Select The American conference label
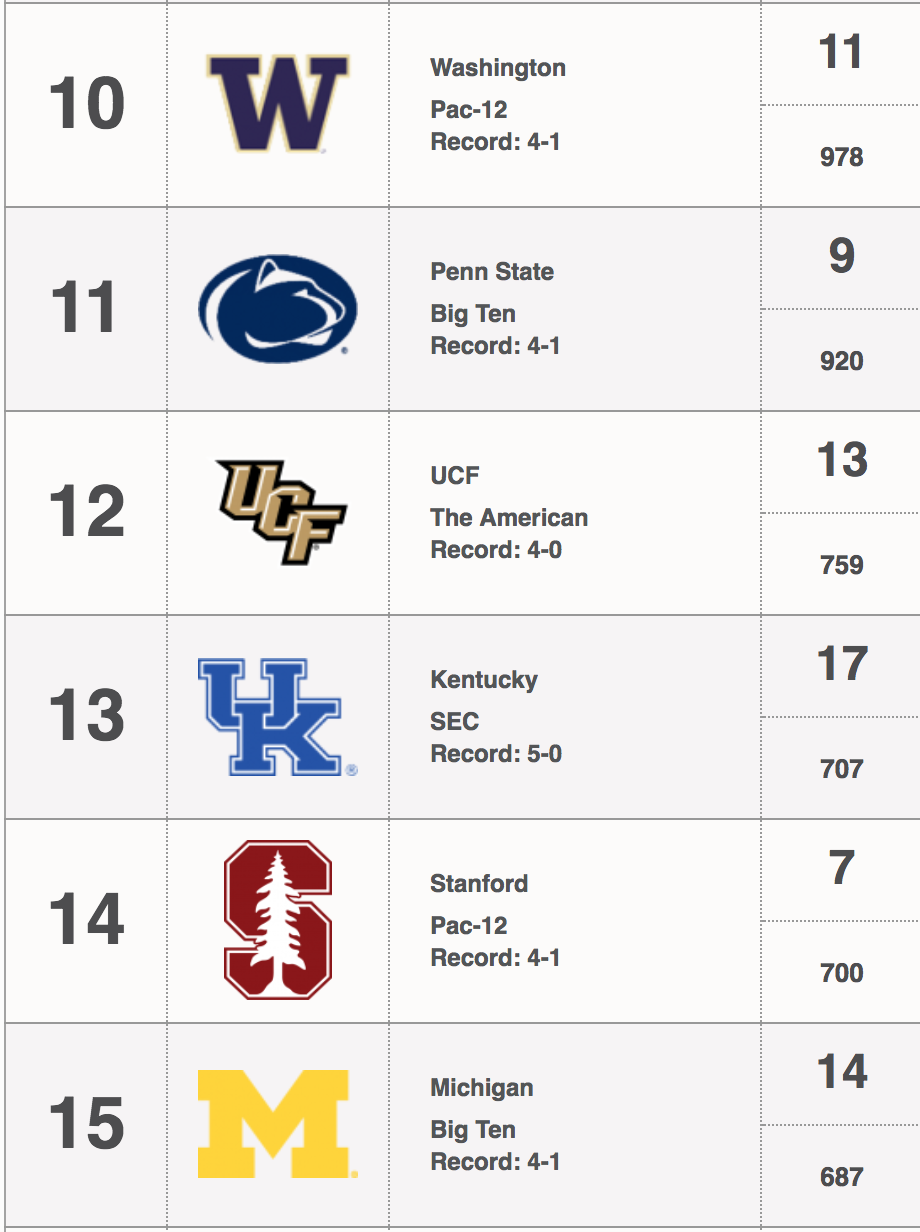Image resolution: width=920 pixels, height=1232 pixels. pyautogui.click(x=509, y=518)
